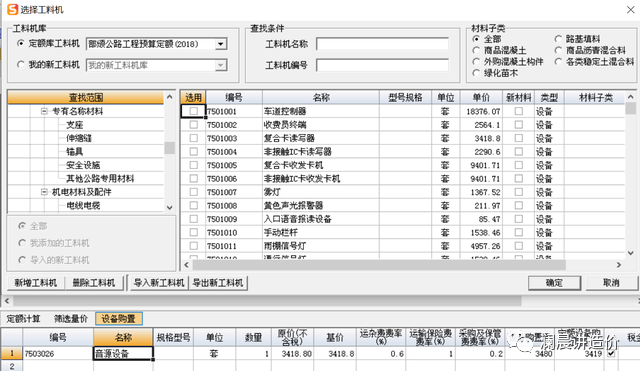Select row header 1 in bottom grid
Viewport: 640px width, 371px height.
[x=11, y=353]
